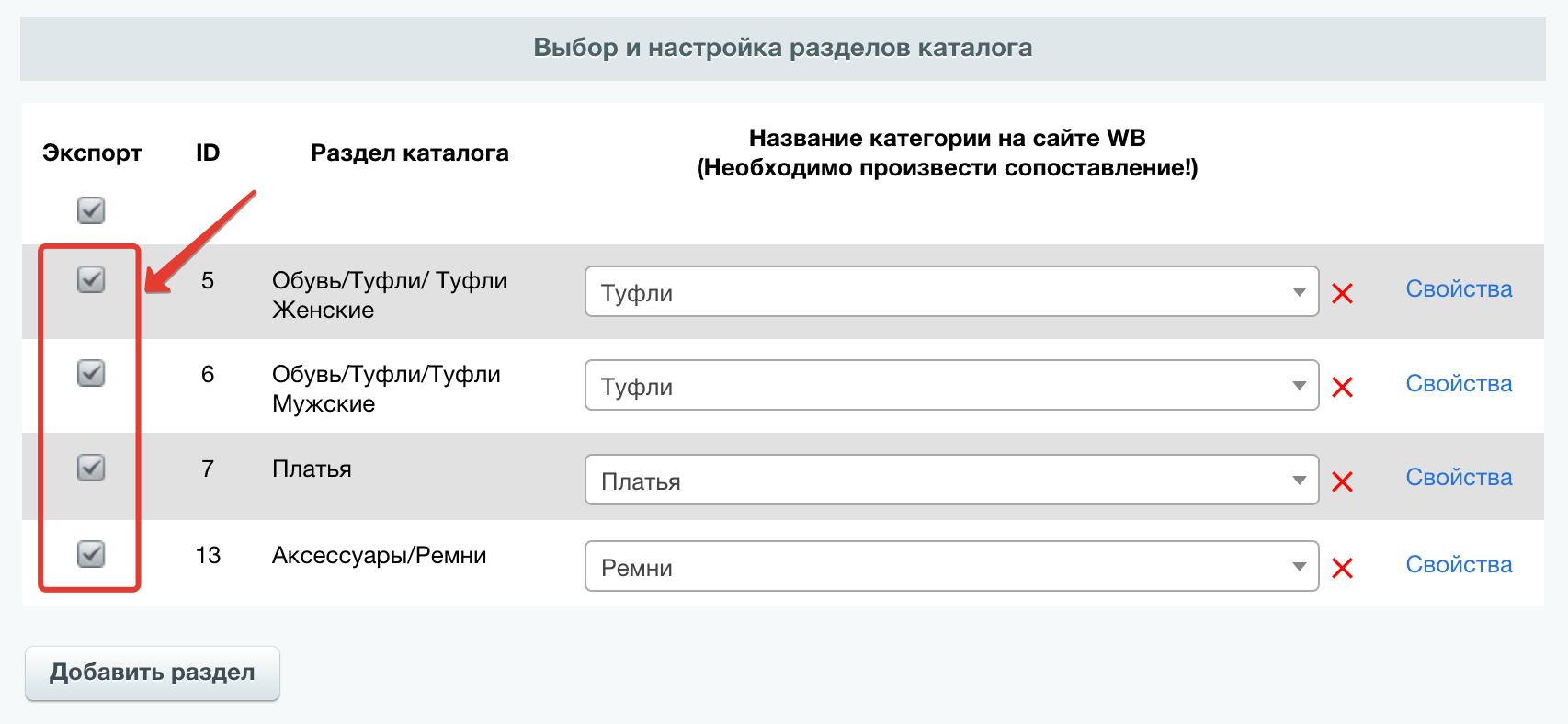Open the Платья category dropdown
Image resolution: width=1568 pixels, height=724 pixels.
coord(951,481)
